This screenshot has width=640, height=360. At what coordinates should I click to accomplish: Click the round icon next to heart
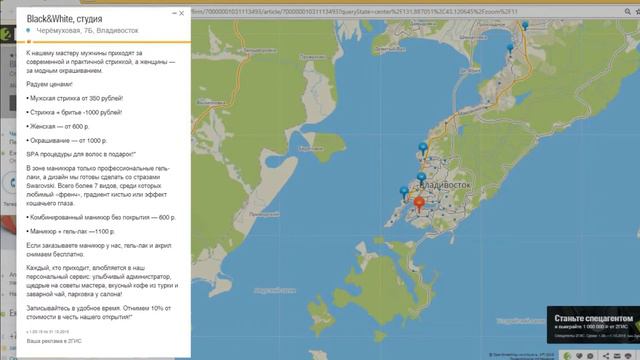(590, 356)
